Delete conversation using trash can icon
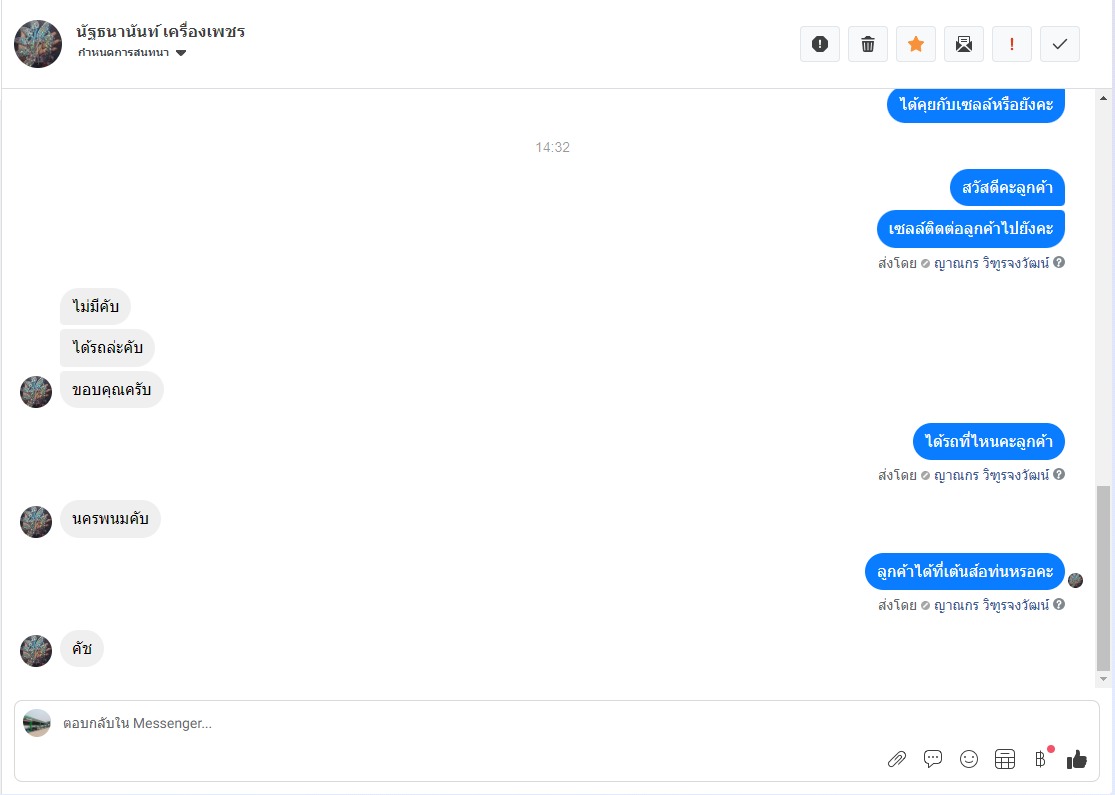 868,44
